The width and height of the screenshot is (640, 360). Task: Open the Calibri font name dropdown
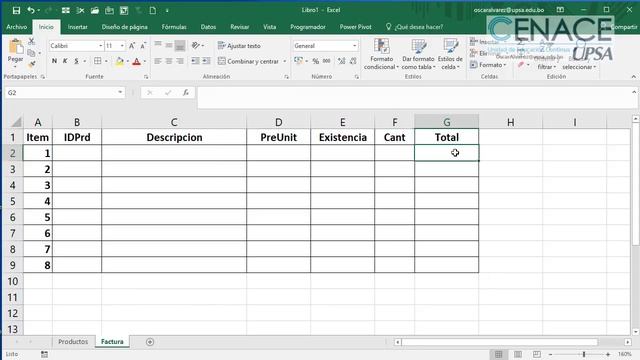[101, 46]
